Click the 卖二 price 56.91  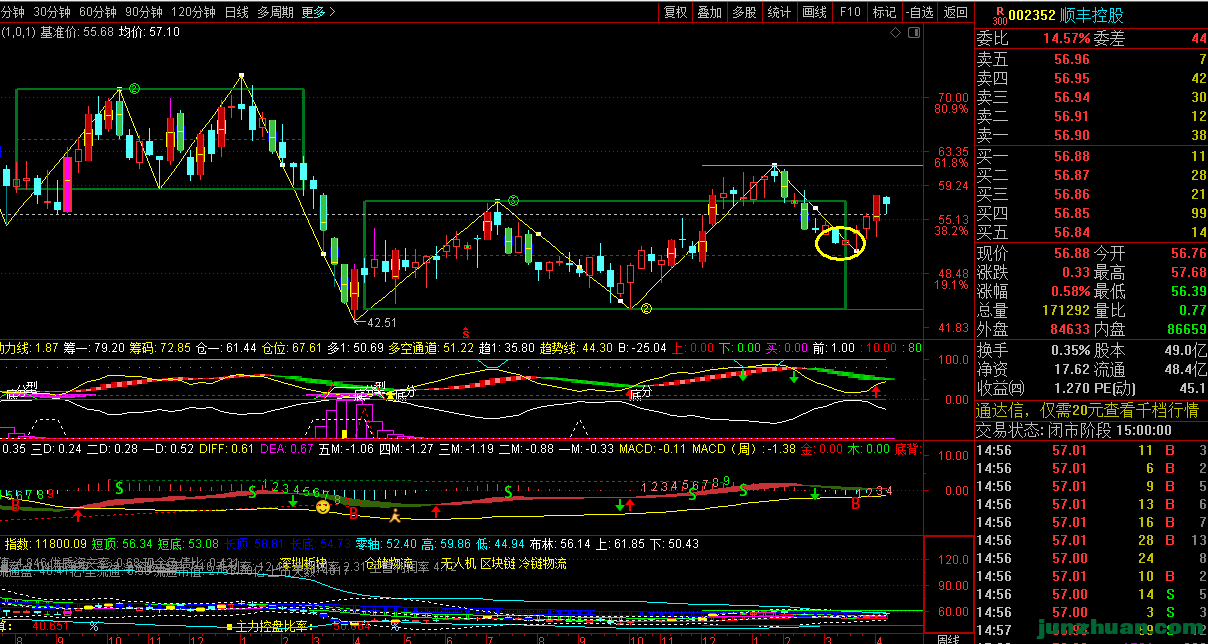(1072, 116)
